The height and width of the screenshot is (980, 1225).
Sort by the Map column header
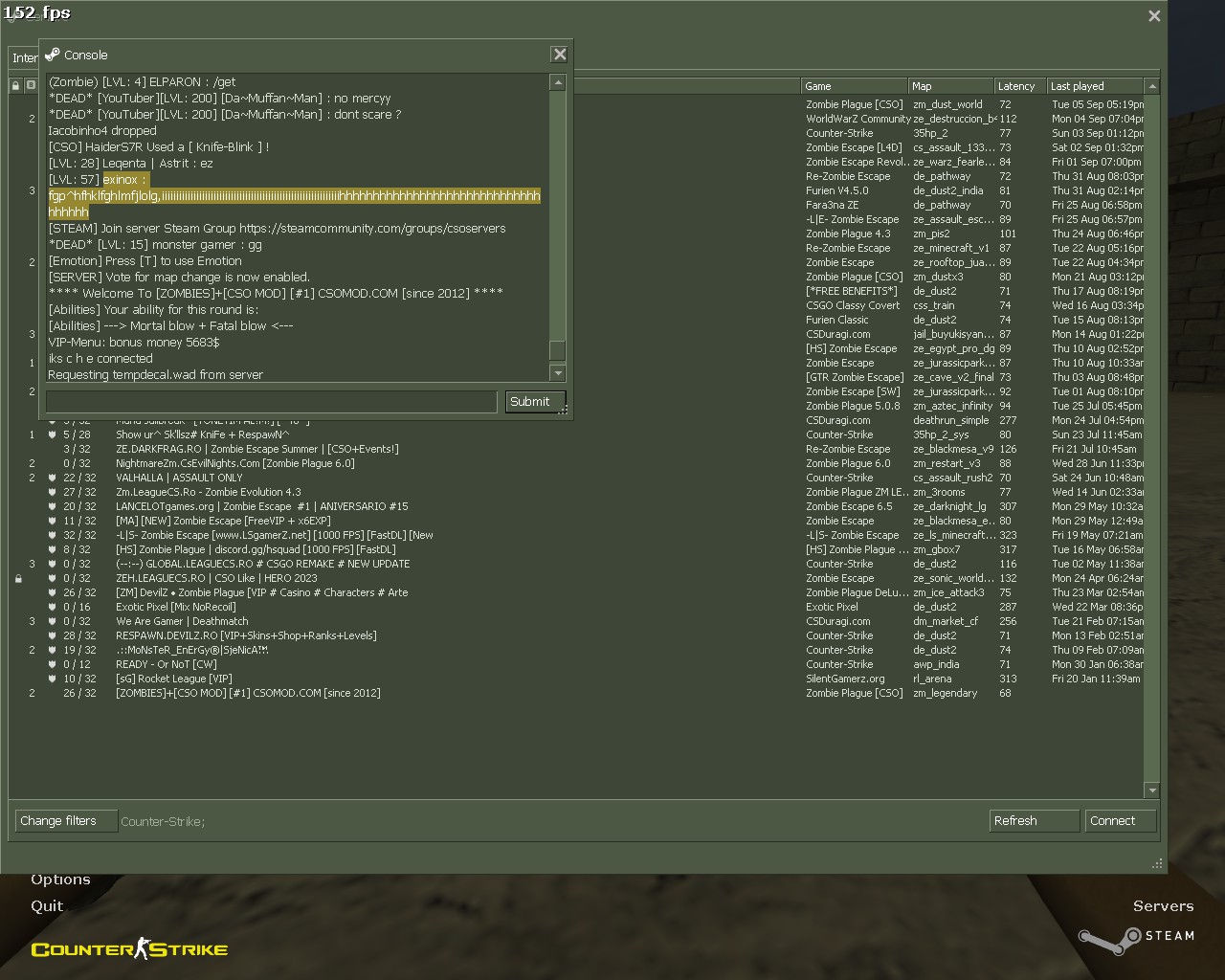click(x=951, y=86)
